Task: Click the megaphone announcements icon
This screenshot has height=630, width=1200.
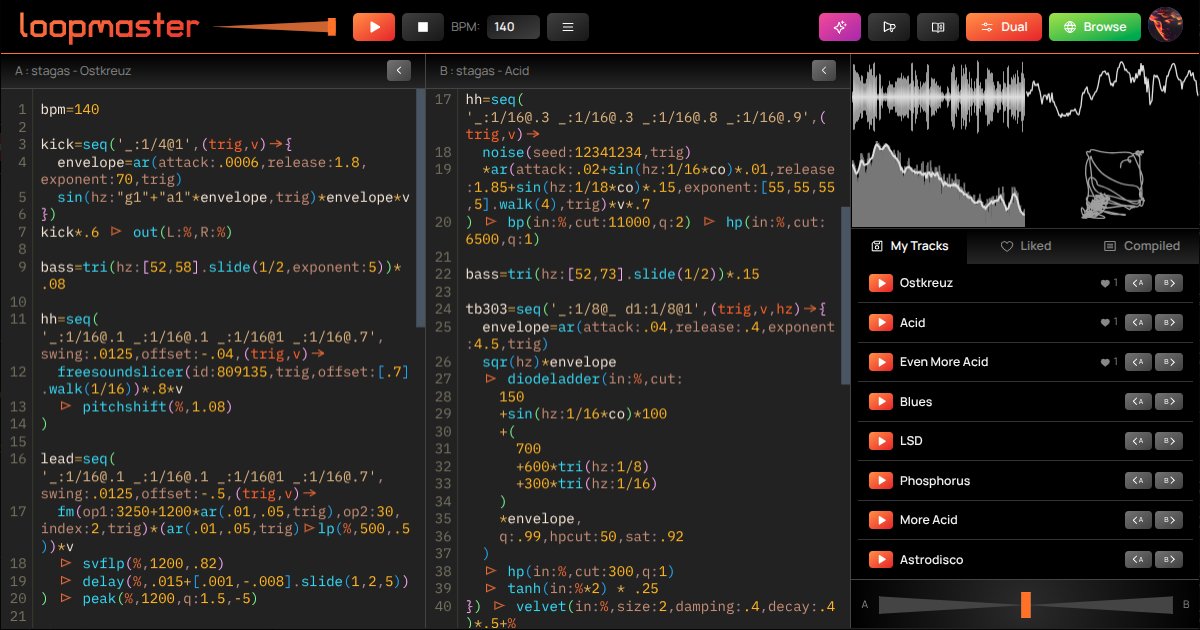Action: 889,26
